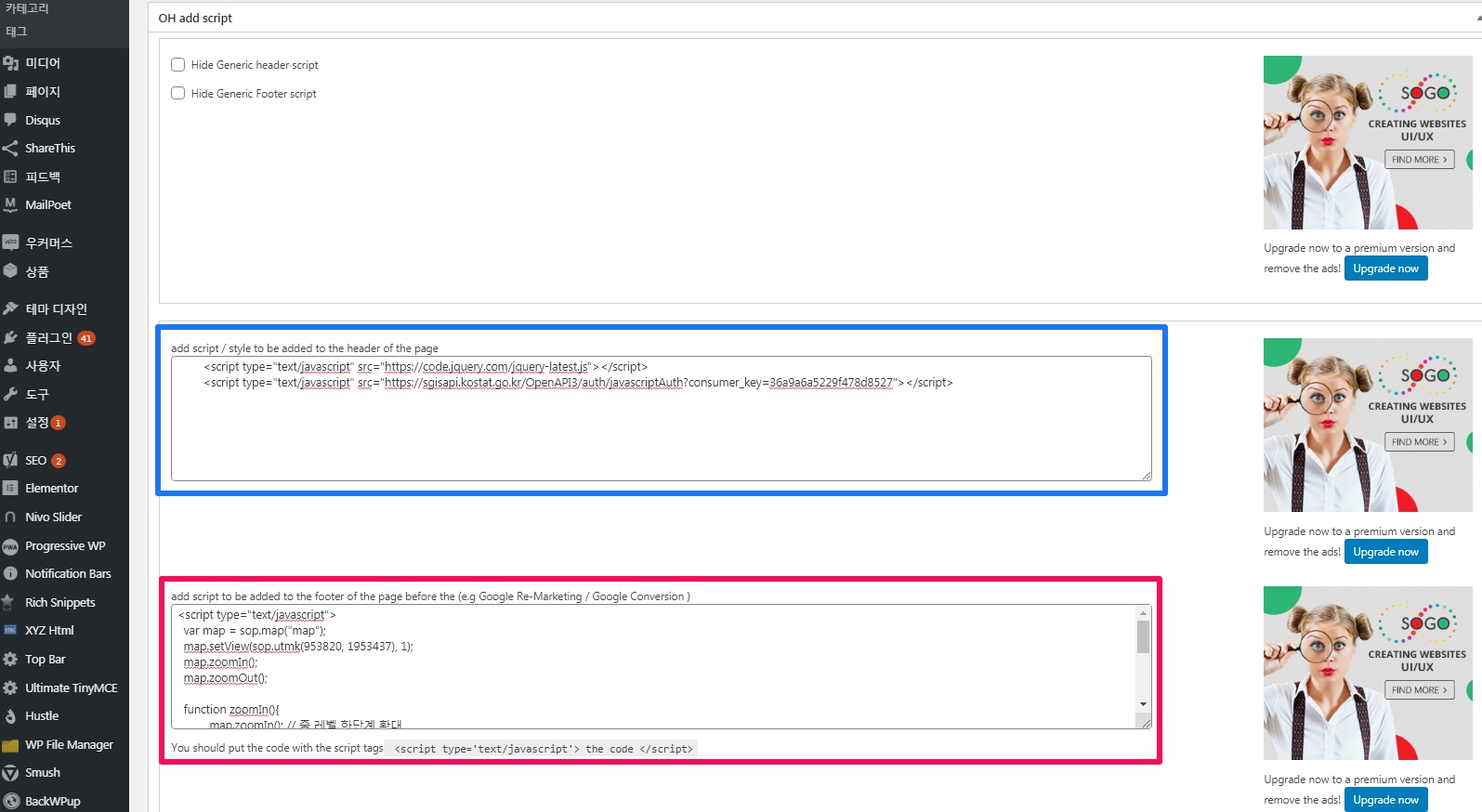Open the SEO menu label

tap(35, 460)
